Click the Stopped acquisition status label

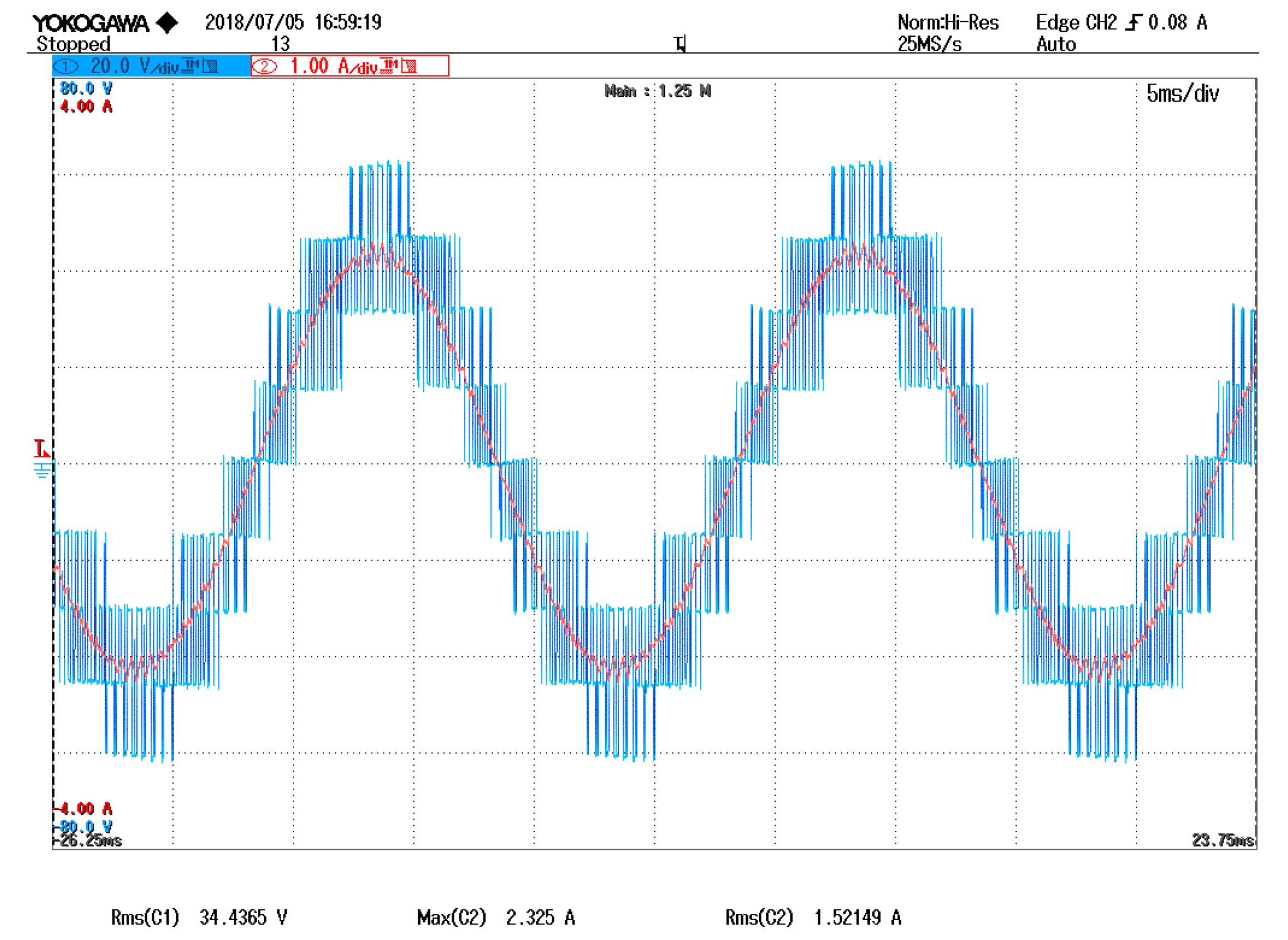tap(74, 44)
